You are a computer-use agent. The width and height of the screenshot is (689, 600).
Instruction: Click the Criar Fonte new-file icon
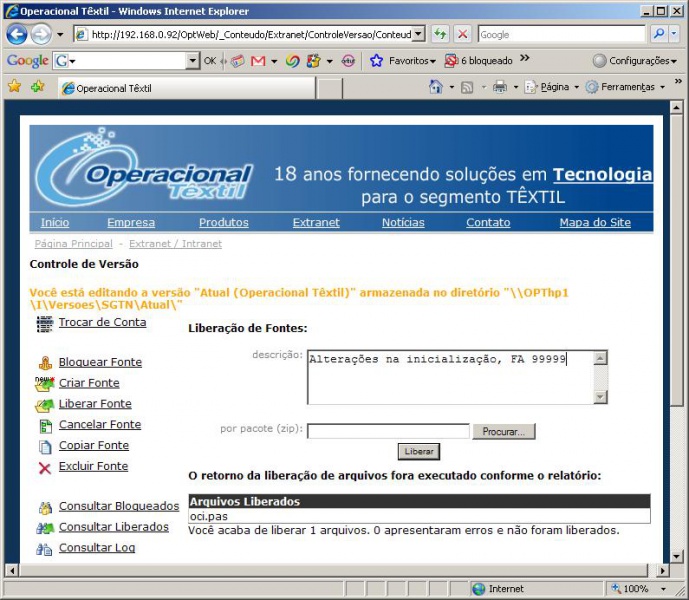coord(44,383)
